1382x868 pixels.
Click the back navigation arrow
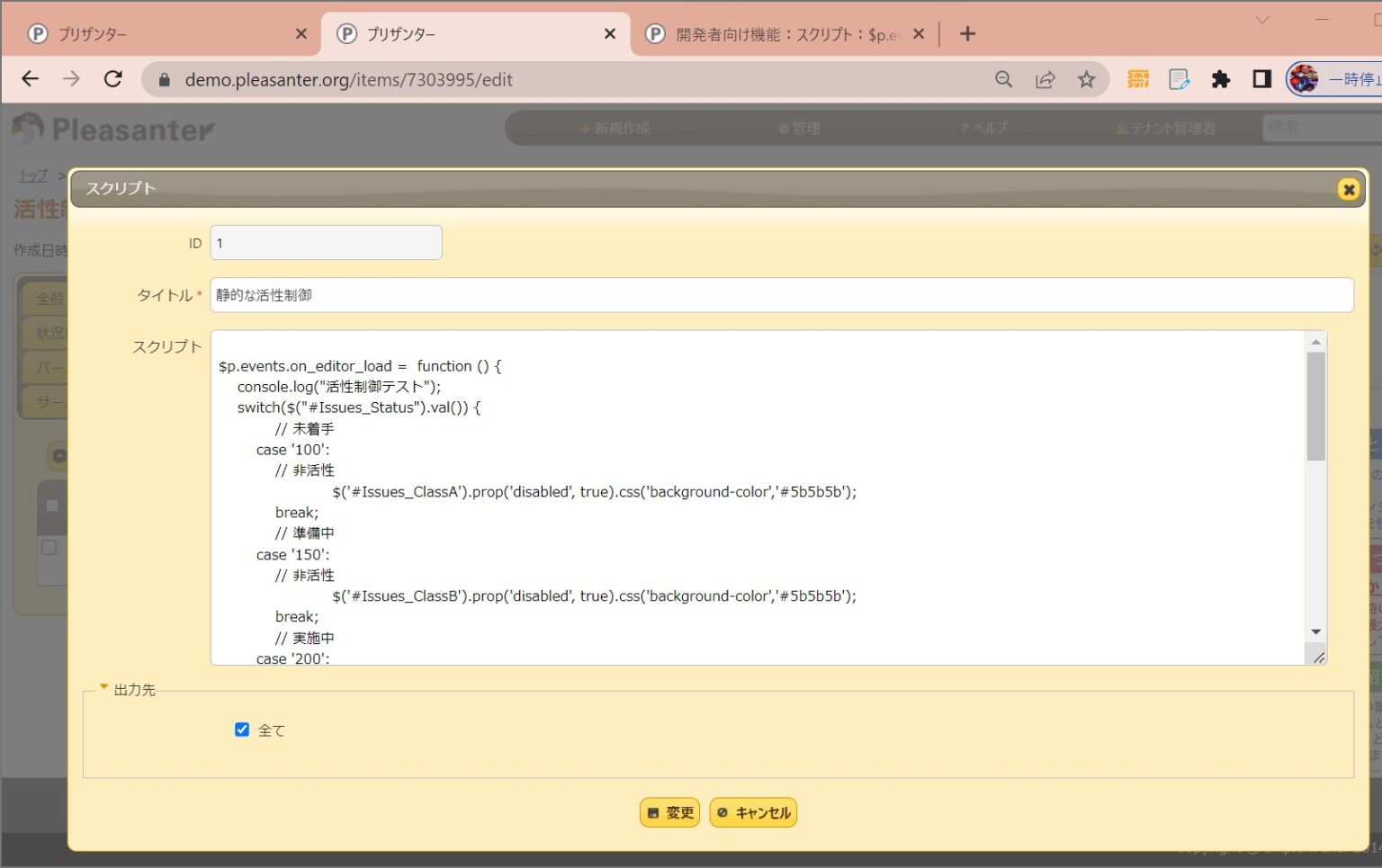pyautogui.click(x=30, y=79)
